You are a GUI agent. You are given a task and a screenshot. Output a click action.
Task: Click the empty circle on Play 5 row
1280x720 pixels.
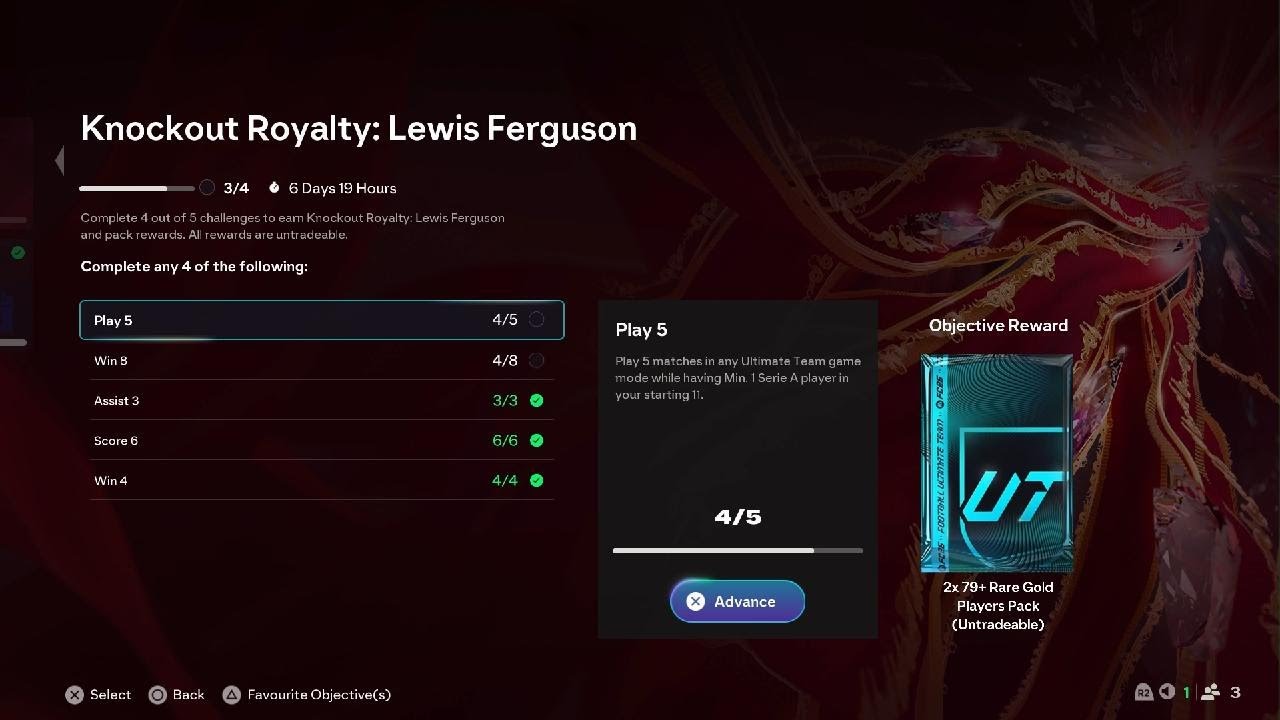point(537,320)
